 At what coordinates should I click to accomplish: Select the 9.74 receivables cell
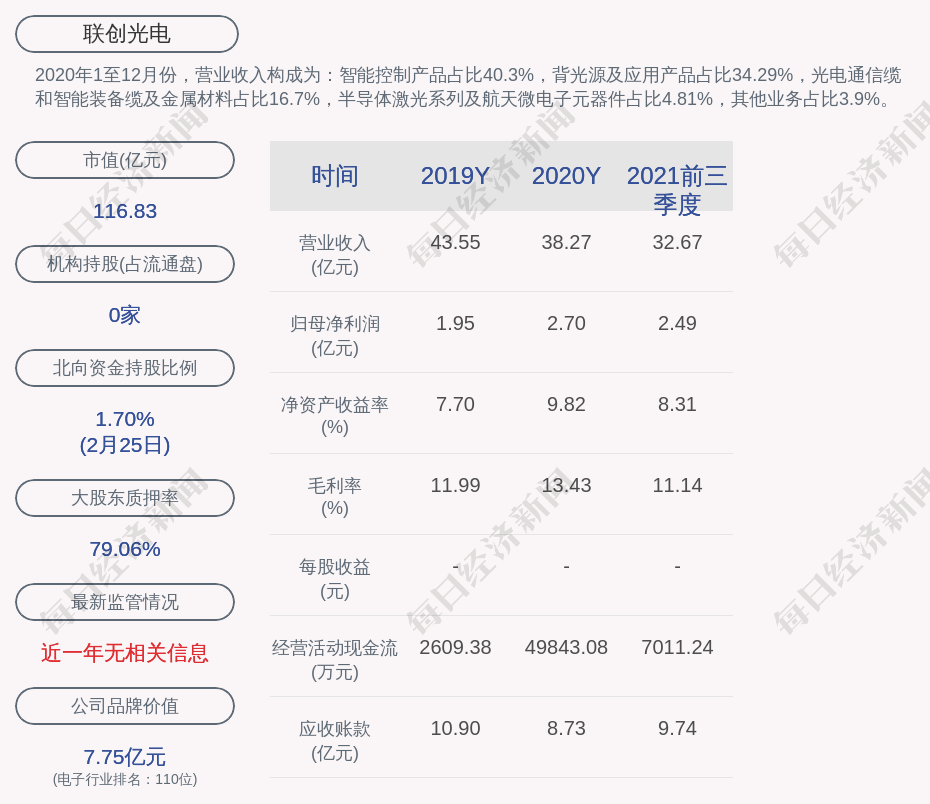tap(677, 728)
